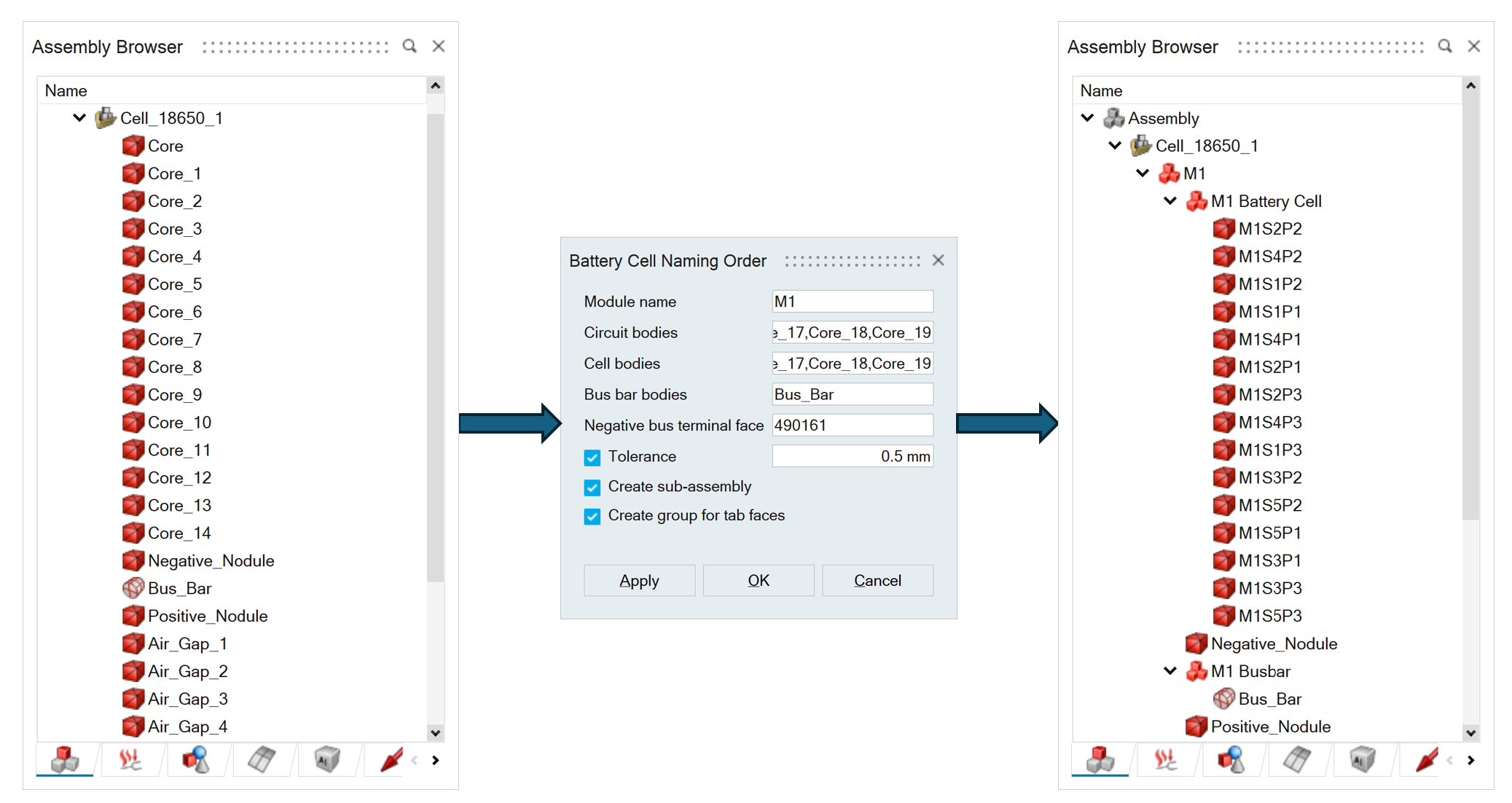
Task: Uncheck Create sub-assembly option
Action: pyautogui.click(x=592, y=487)
